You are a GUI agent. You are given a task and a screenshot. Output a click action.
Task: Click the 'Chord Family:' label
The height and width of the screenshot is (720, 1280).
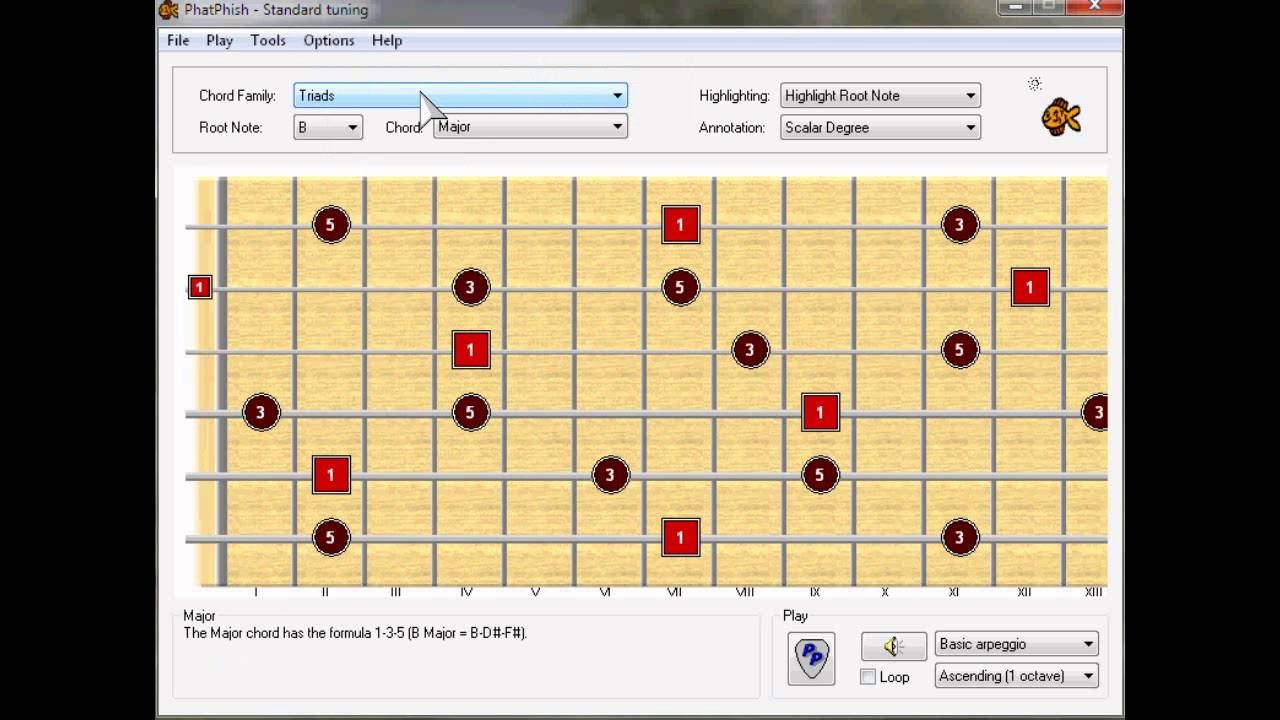[237, 96]
